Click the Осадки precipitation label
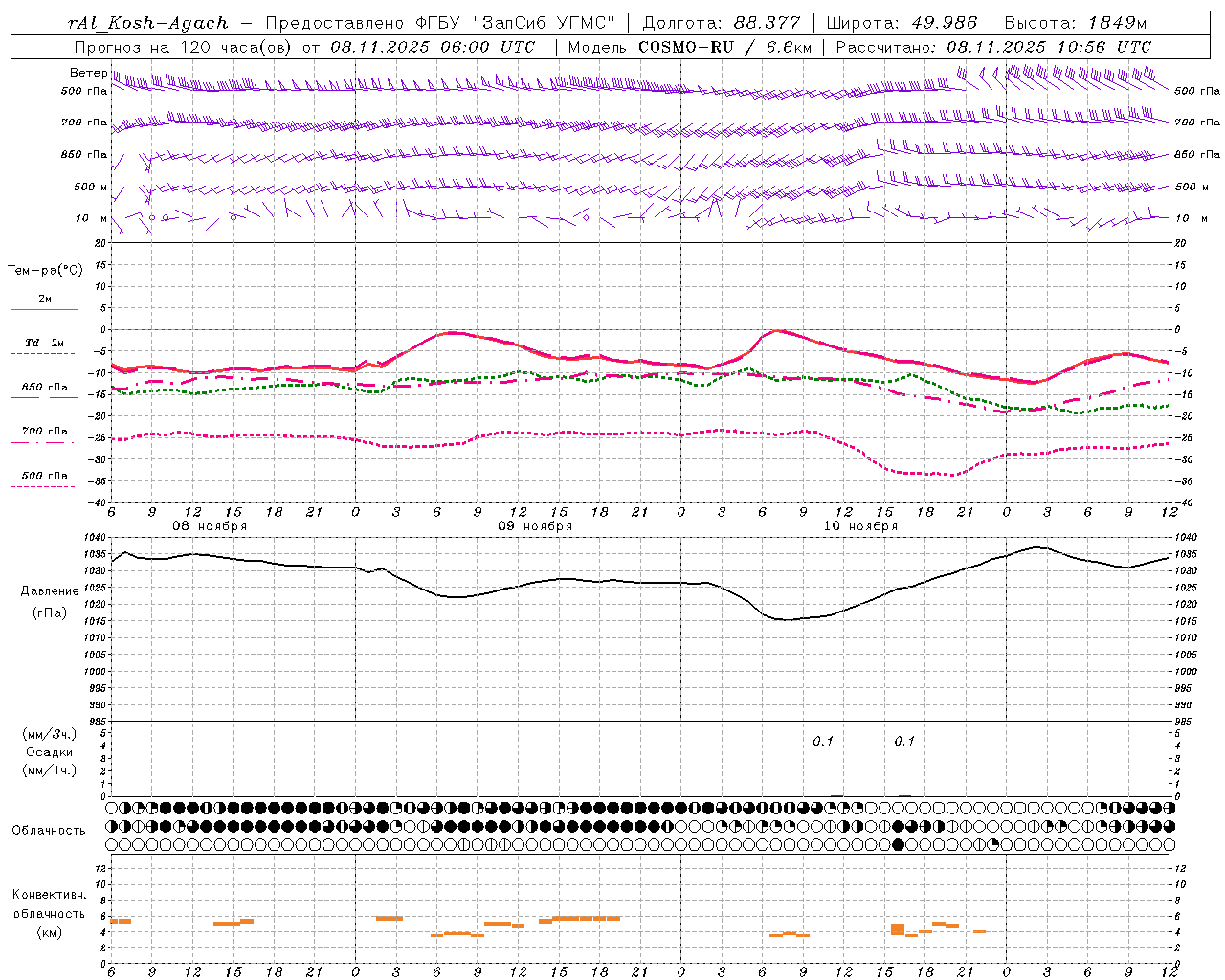1225x980 pixels. [x=50, y=752]
